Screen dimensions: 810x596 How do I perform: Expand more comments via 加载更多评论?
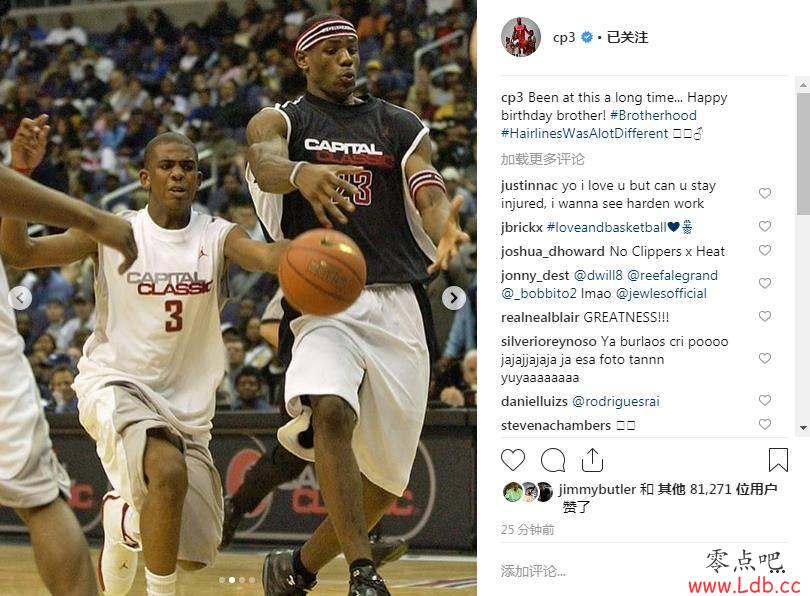tap(542, 159)
